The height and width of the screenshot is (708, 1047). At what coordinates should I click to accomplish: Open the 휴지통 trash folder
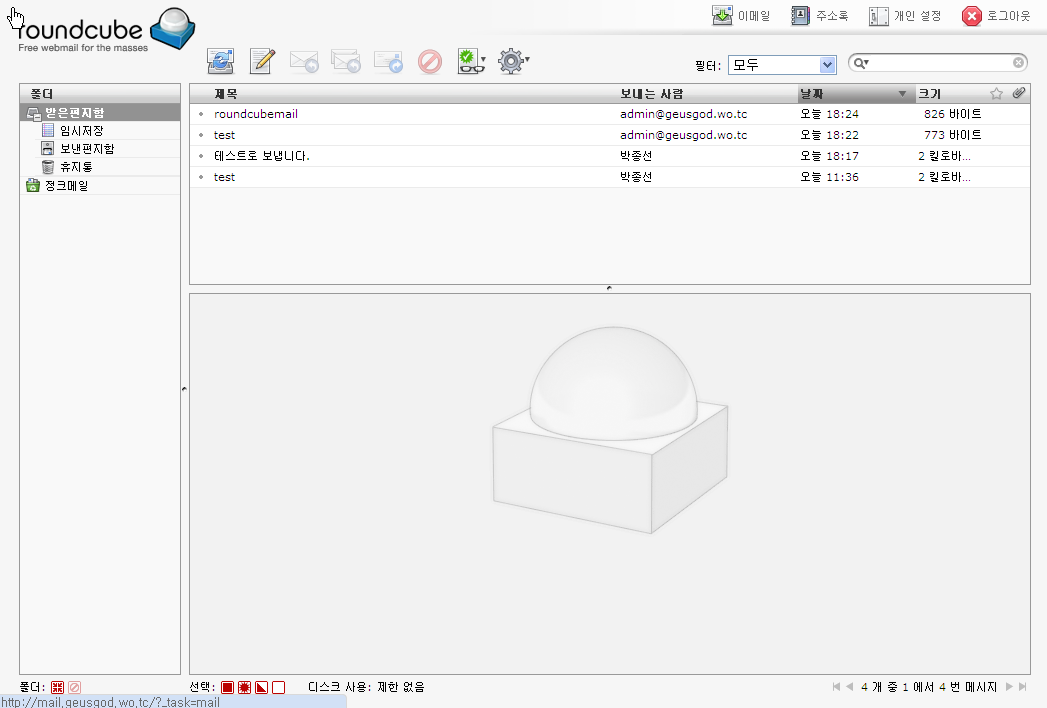(x=76, y=167)
